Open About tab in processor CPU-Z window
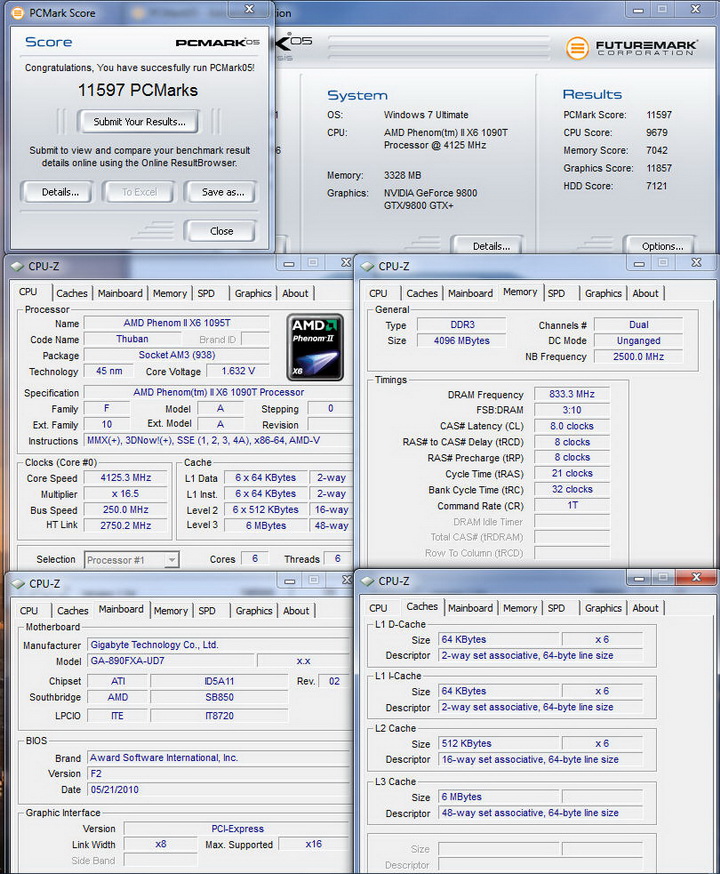The width and height of the screenshot is (720, 874). pos(295,293)
